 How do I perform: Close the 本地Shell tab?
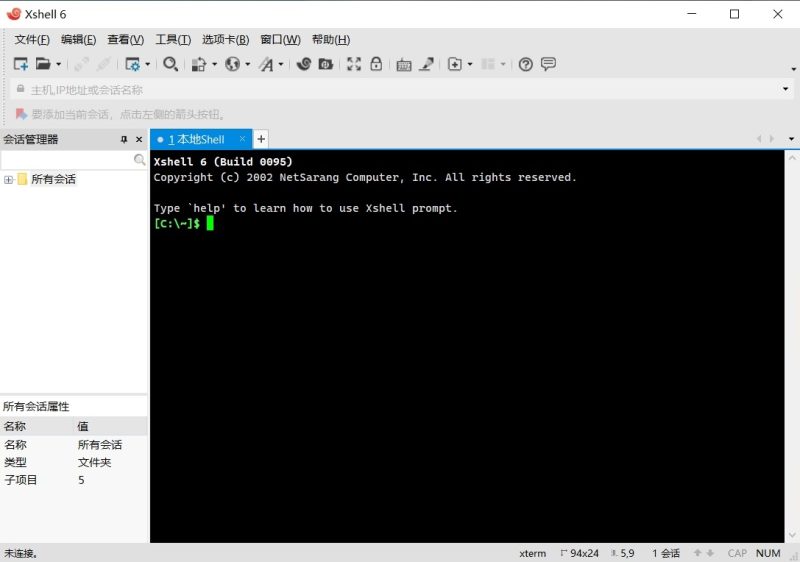coord(242,139)
